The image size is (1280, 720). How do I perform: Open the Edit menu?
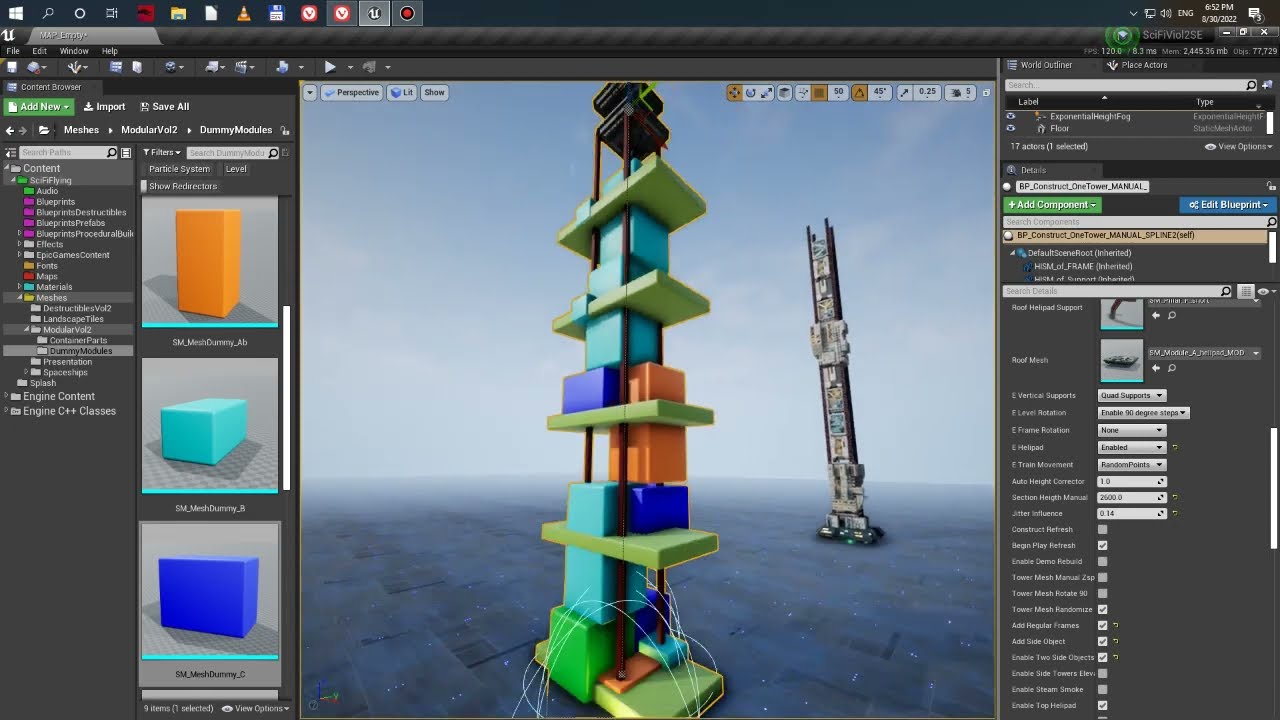click(39, 51)
